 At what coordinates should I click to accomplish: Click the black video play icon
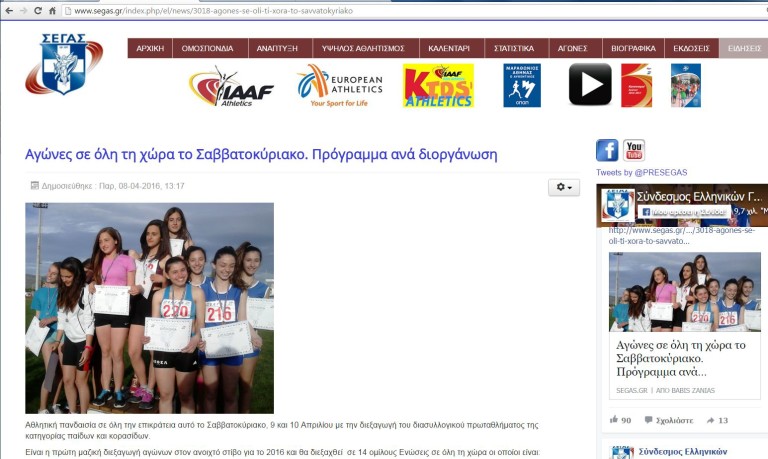coord(590,85)
